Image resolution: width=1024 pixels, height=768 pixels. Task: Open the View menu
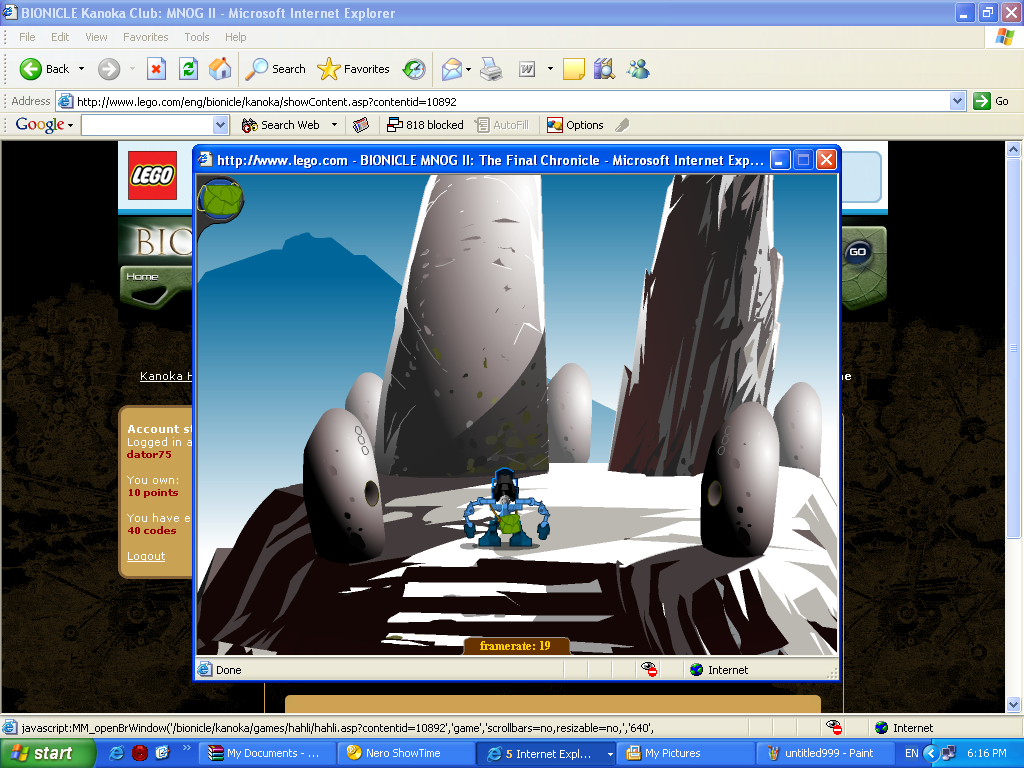coord(96,37)
